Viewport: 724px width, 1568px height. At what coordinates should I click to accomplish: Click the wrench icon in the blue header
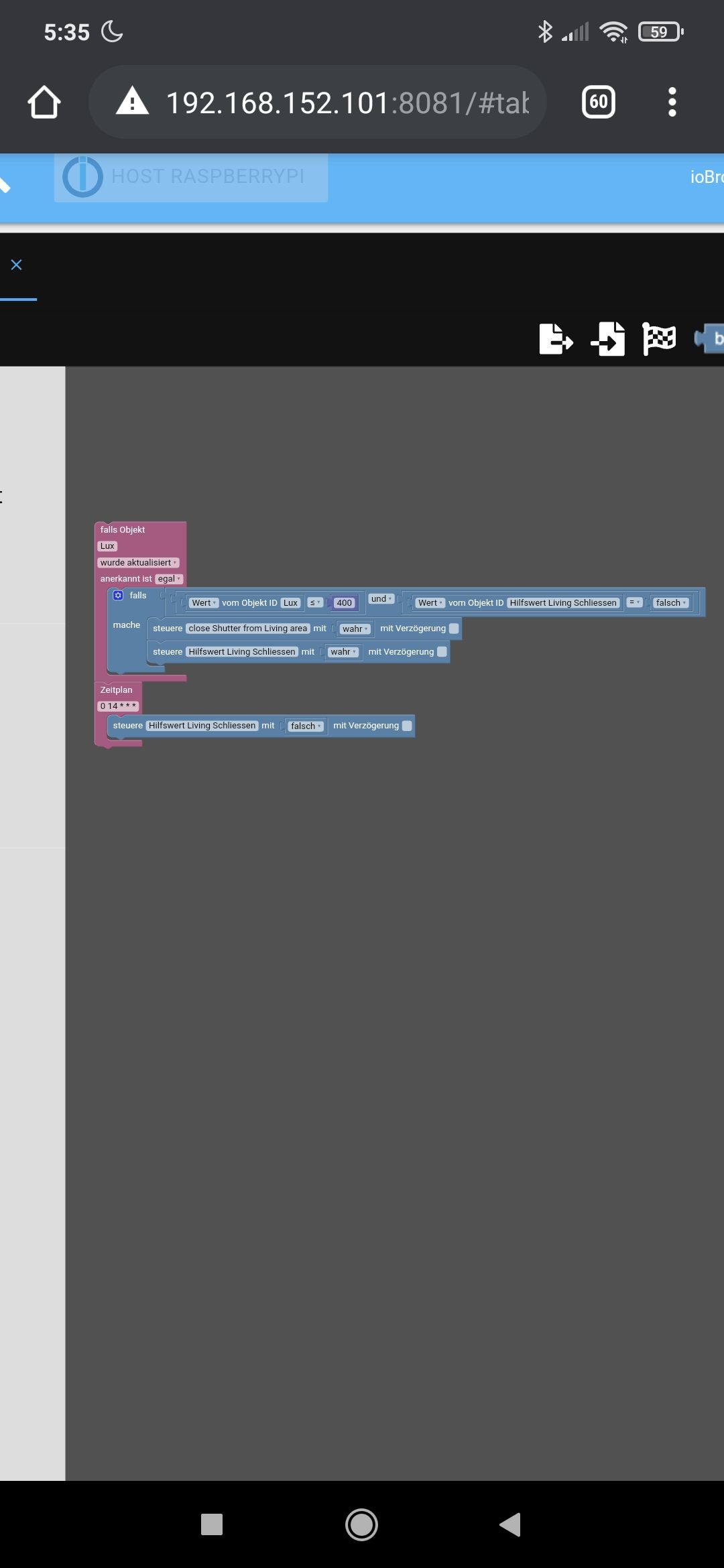[5, 185]
